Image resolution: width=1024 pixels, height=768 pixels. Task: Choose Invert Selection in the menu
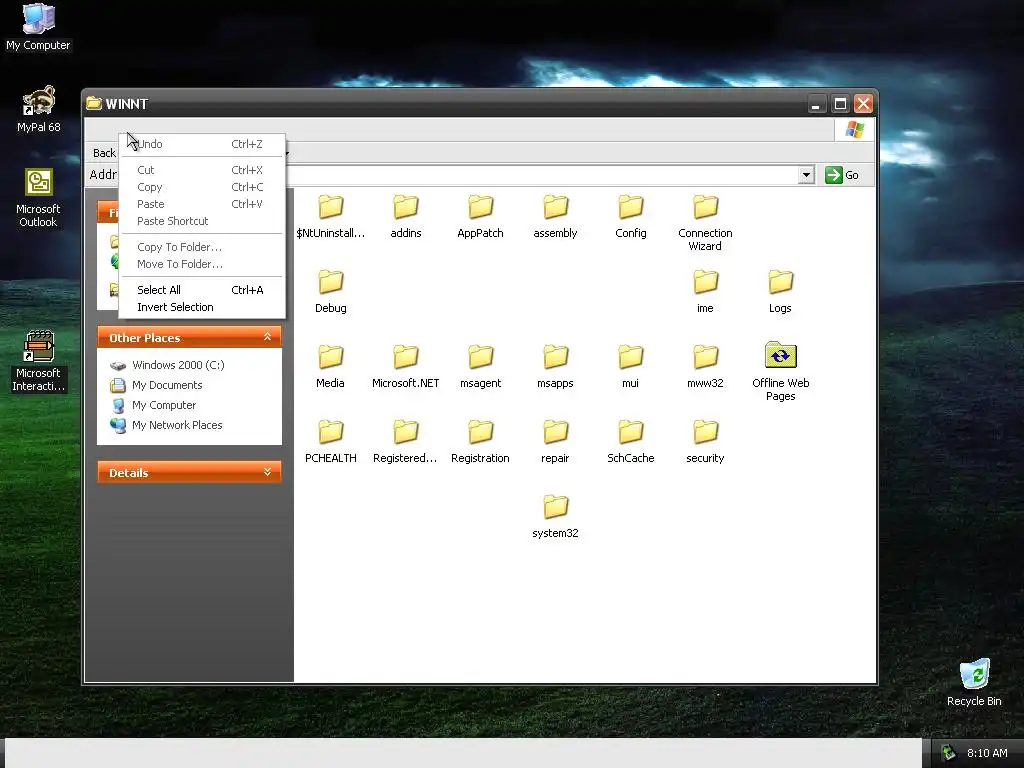click(x=202, y=307)
